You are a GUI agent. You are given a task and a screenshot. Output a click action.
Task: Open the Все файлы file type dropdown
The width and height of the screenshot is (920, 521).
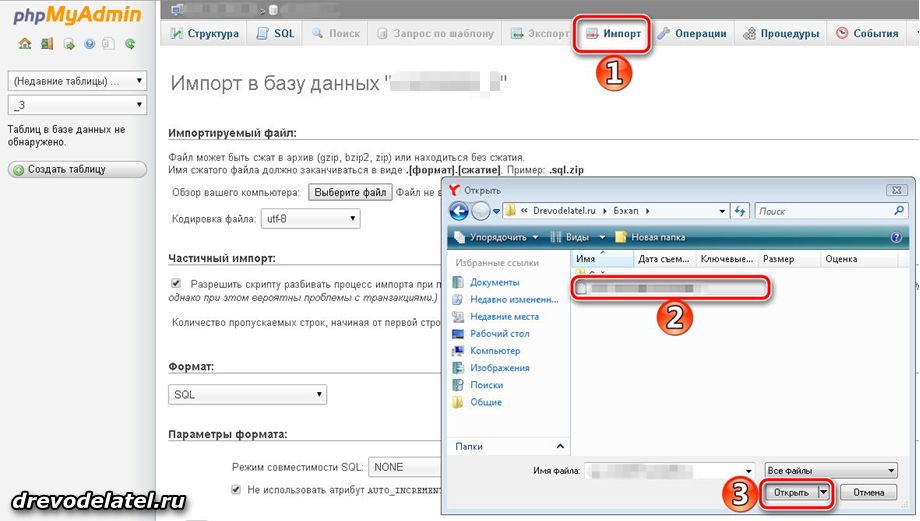pyautogui.click(x=829, y=470)
